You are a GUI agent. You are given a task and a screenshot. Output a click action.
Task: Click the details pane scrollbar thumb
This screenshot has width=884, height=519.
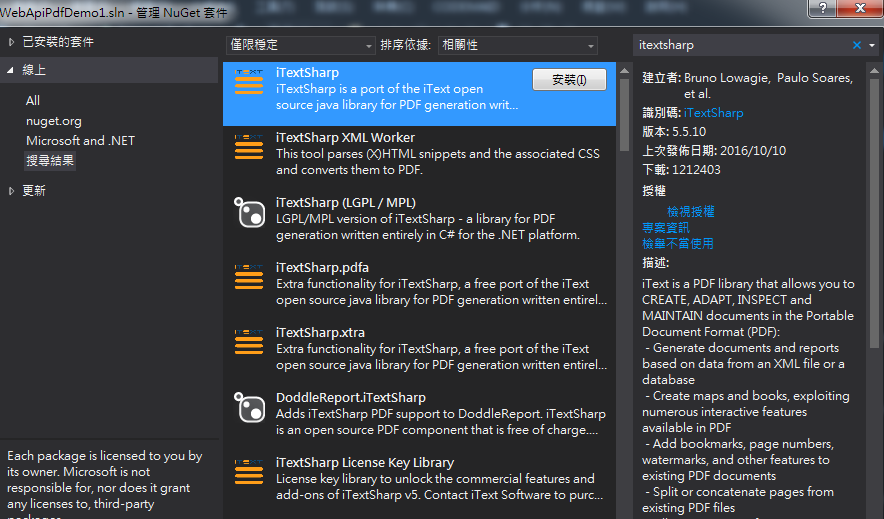874,213
